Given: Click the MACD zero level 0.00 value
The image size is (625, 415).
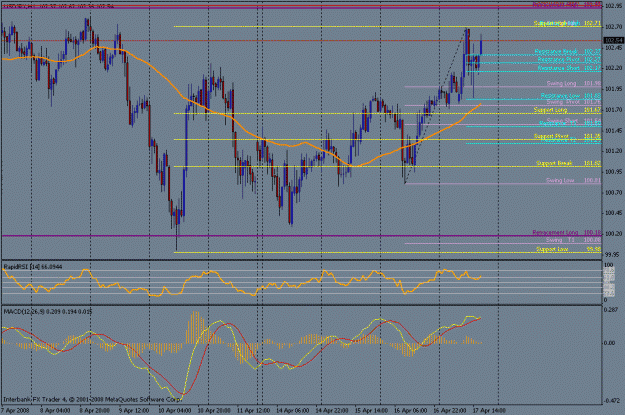Looking at the screenshot, I should (x=610, y=342).
